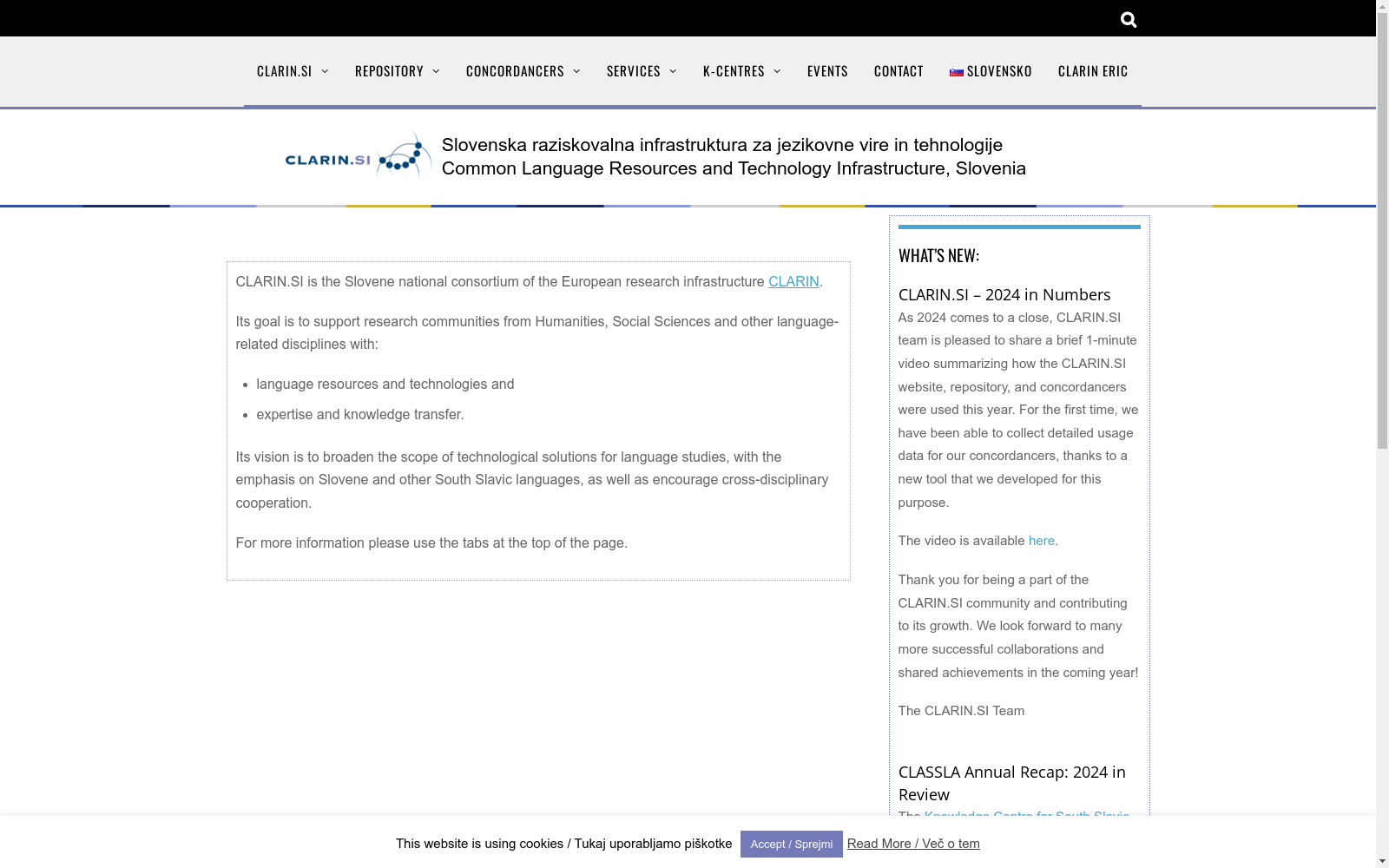Screen dimensions: 1389x868
Task: Open 'CLASSLA Annual Recap: 2024 in Review'
Action: (x=1012, y=783)
